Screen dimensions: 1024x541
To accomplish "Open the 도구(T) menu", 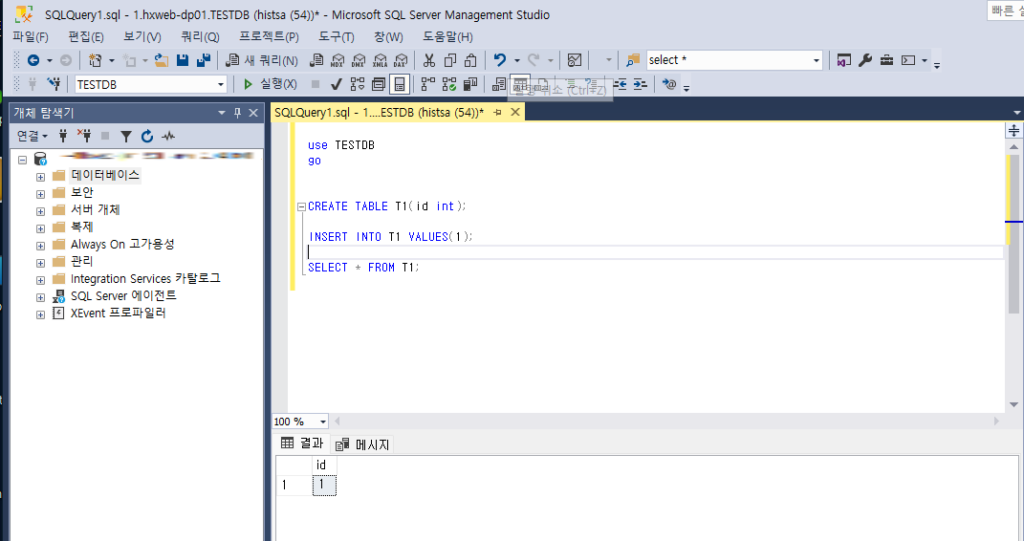I will pyautogui.click(x=336, y=37).
